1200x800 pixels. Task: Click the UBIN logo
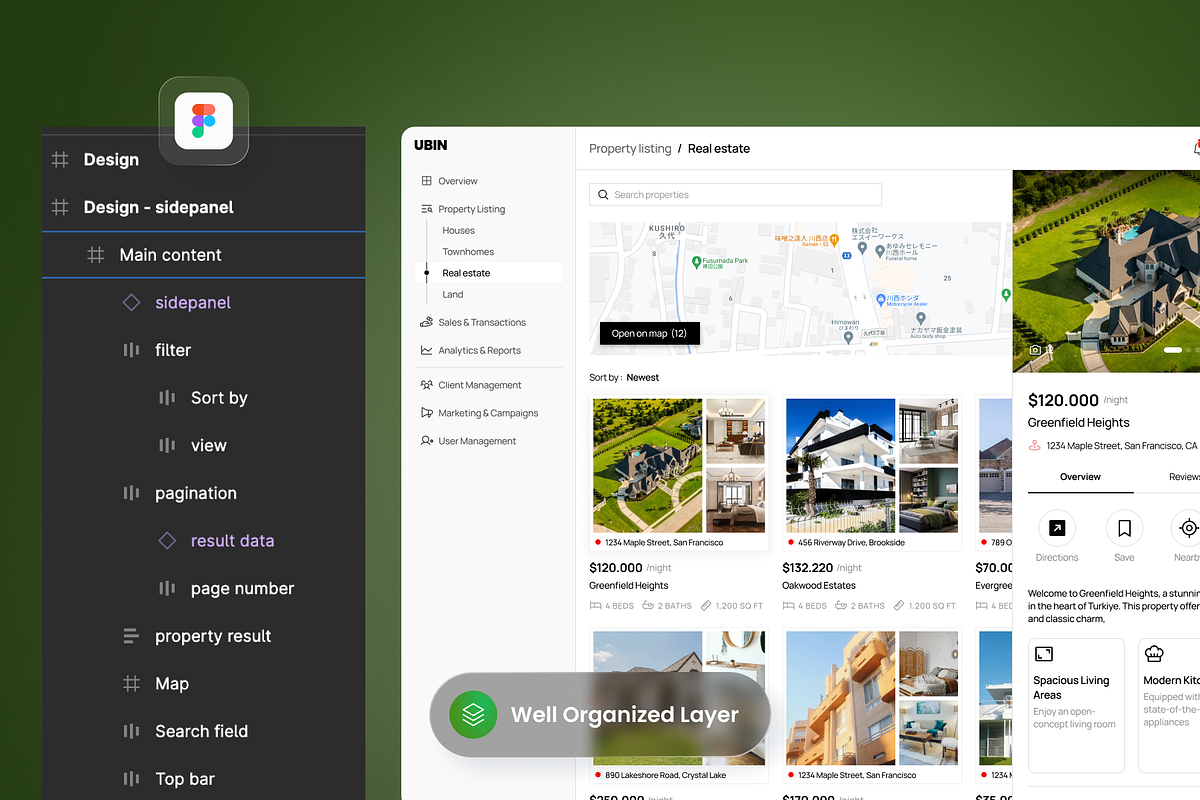[x=431, y=145]
